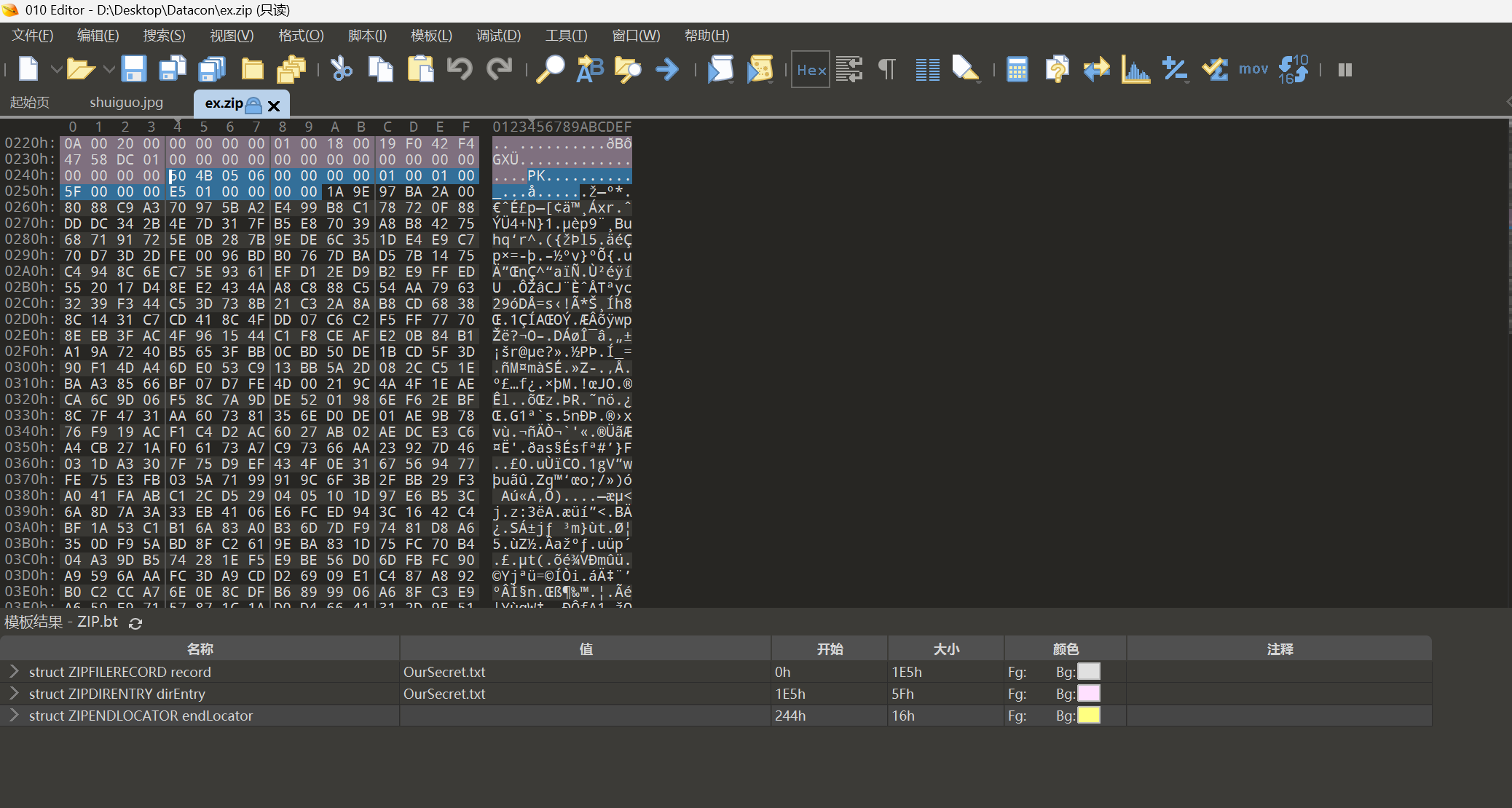Click the Save file floppy icon
The height and width of the screenshot is (808, 1512).
tap(134, 69)
